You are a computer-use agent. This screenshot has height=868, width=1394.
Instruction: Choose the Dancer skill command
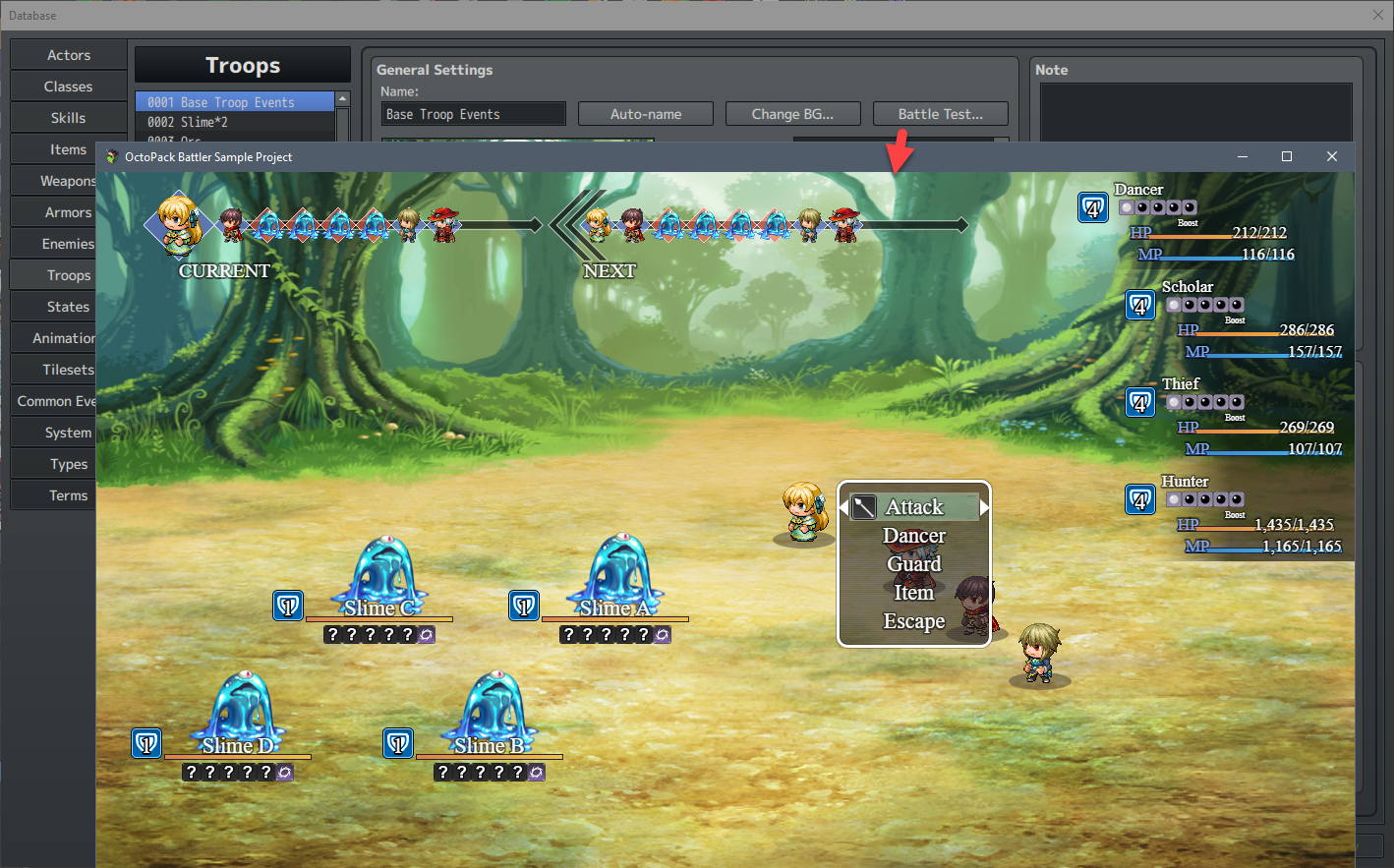click(914, 536)
